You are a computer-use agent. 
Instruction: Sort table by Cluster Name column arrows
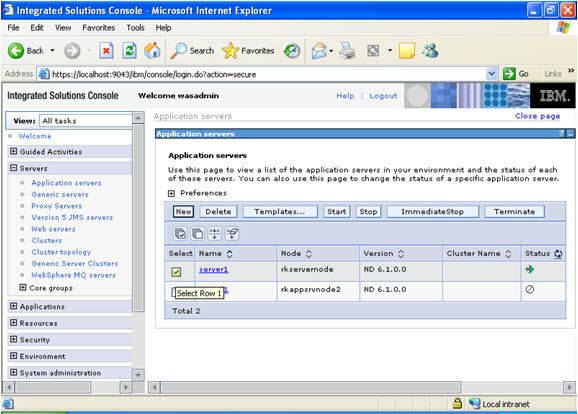pyautogui.click(x=508, y=254)
